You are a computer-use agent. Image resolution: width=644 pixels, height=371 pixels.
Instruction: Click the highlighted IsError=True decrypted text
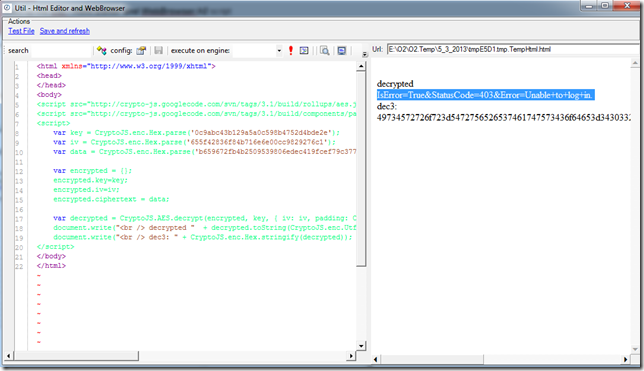point(485,95)
